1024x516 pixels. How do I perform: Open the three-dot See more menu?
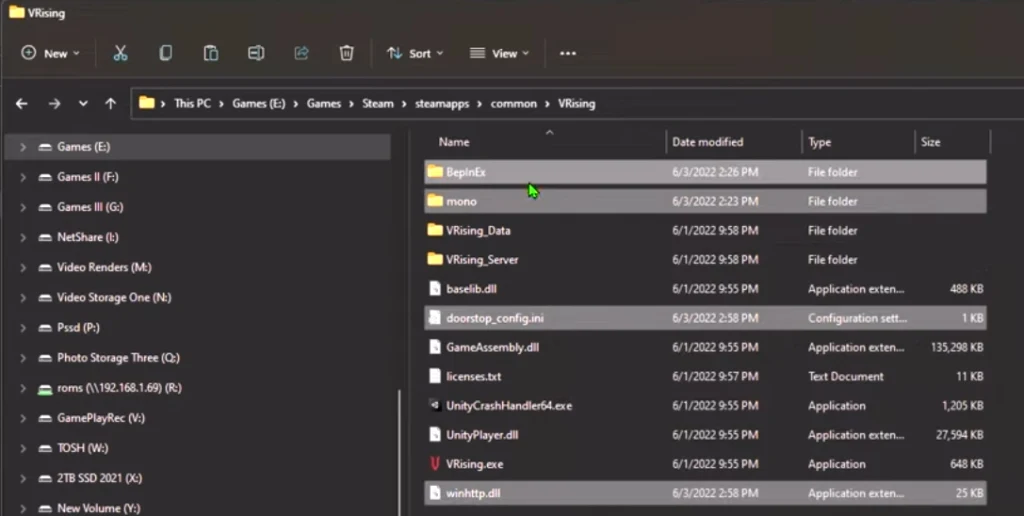pyautogui.click(x=568, y=54)
